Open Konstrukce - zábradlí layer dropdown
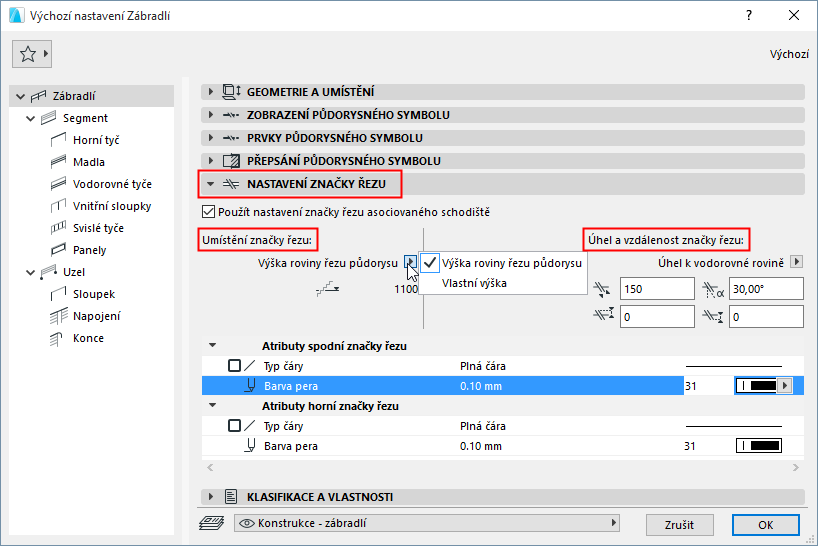 pos(427,523)
